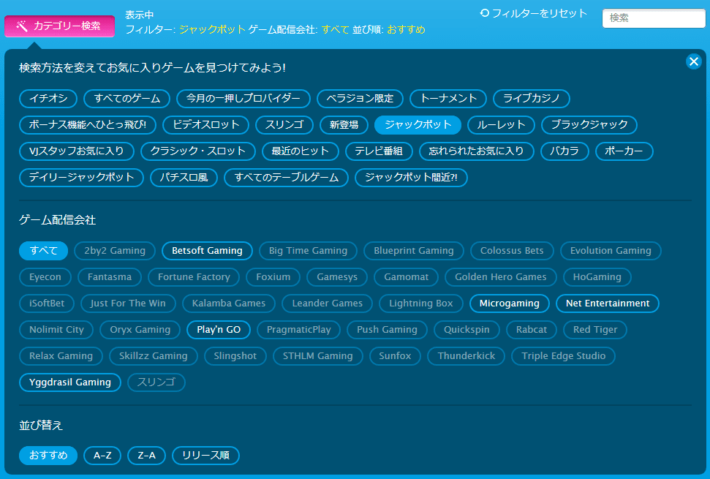
Task: Select the イチオシ category chip
Action: [x=46, y=99]
